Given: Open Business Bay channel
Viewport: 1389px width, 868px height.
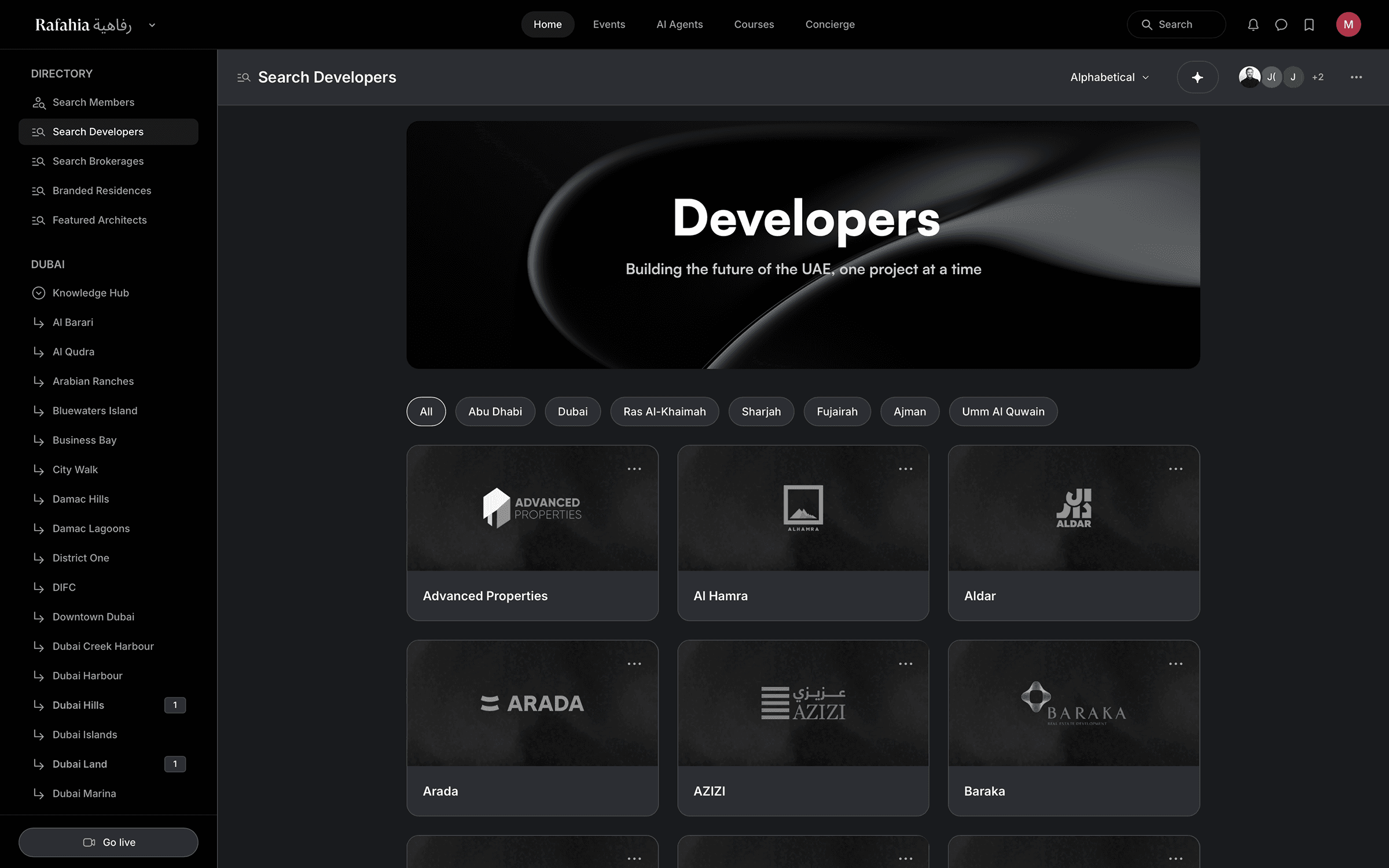Looking at the screenshot, I should [108, 440].
